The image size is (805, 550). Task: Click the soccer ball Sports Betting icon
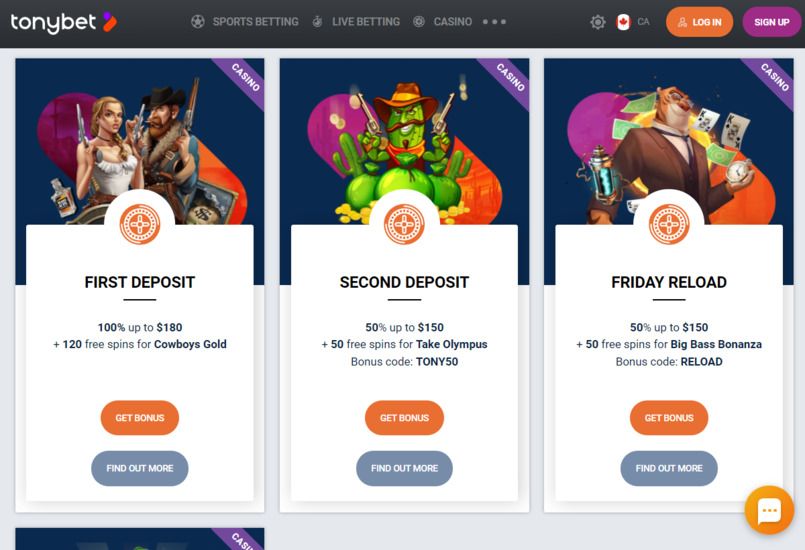tap(198, 22)
